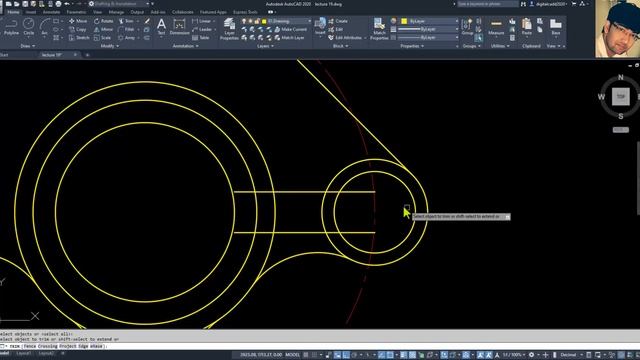Click the TOP face of the ViewCube
This screenshot has width=640, height=360.
click(620, 97)
